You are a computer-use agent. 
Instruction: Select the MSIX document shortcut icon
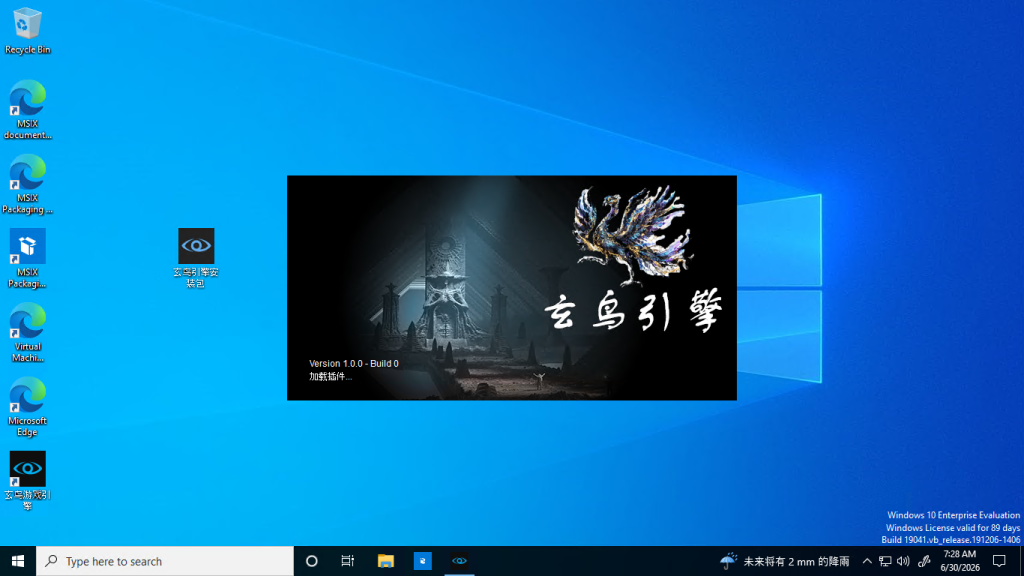27,110
